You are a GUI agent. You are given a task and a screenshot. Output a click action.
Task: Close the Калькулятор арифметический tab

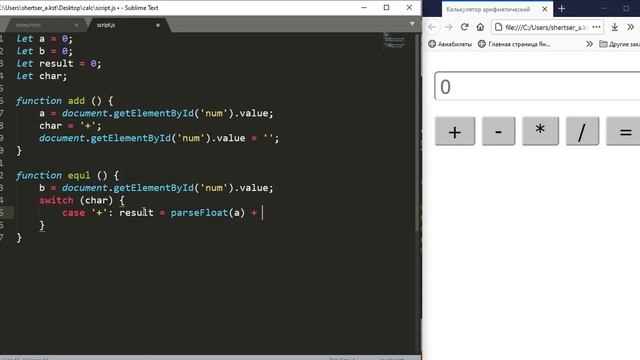pyautogui.click(x=544, y=9)
